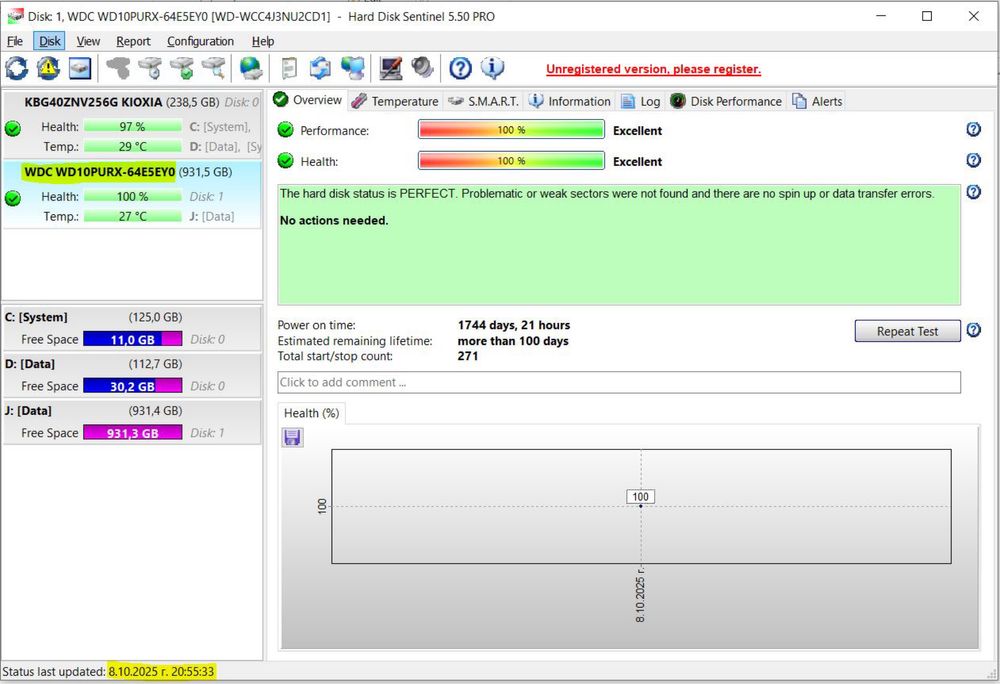
Task: Switch to the Log tab
Action: 641,101
